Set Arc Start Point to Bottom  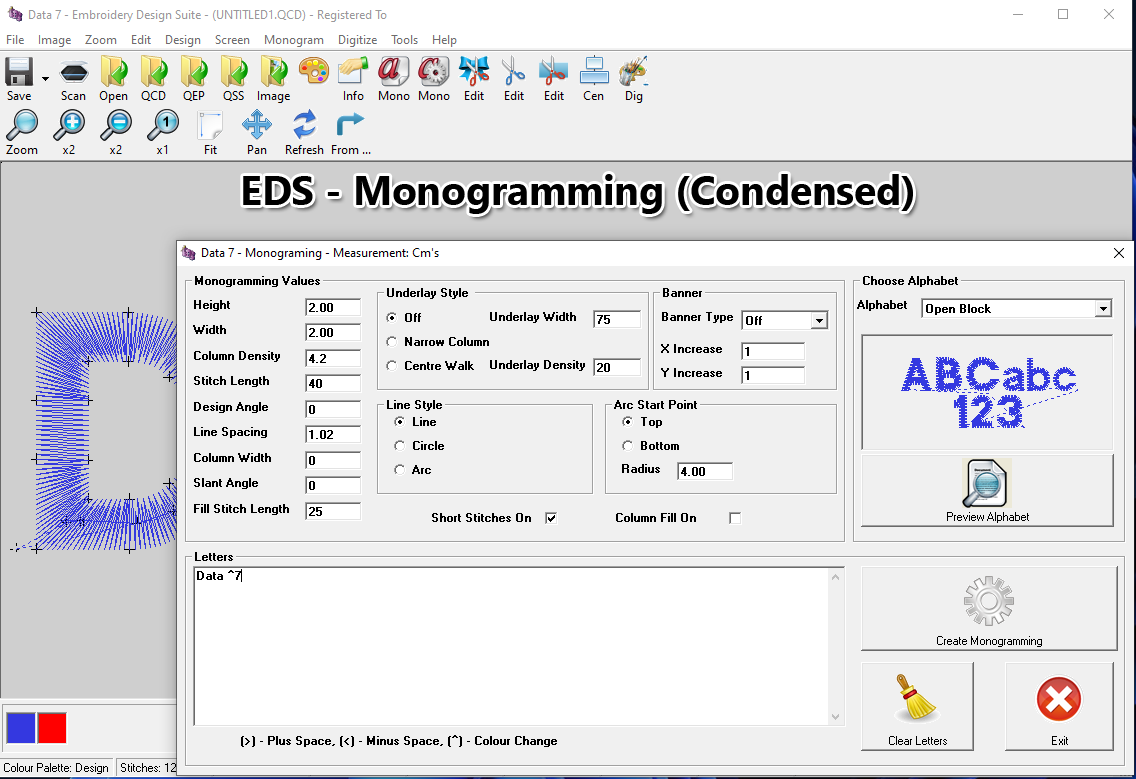(x=627, y=446)
